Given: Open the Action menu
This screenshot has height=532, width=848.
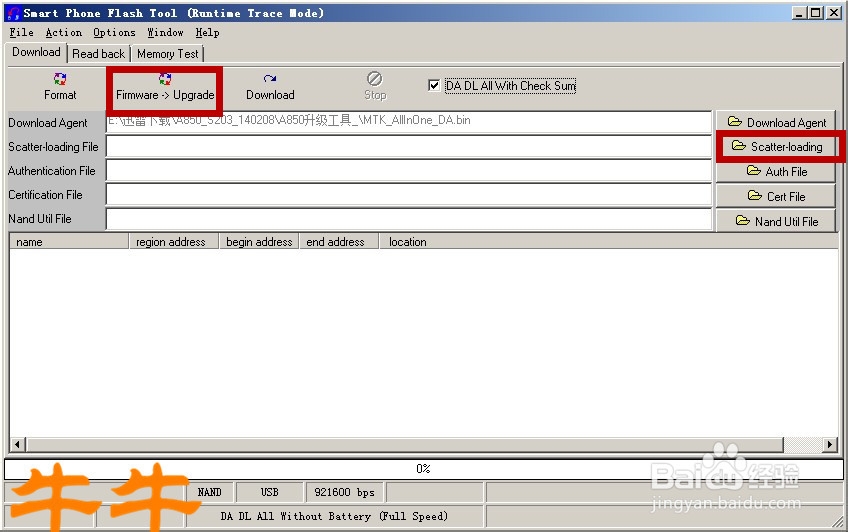Looking at the screenshot, I should click(x=64, y=32).
